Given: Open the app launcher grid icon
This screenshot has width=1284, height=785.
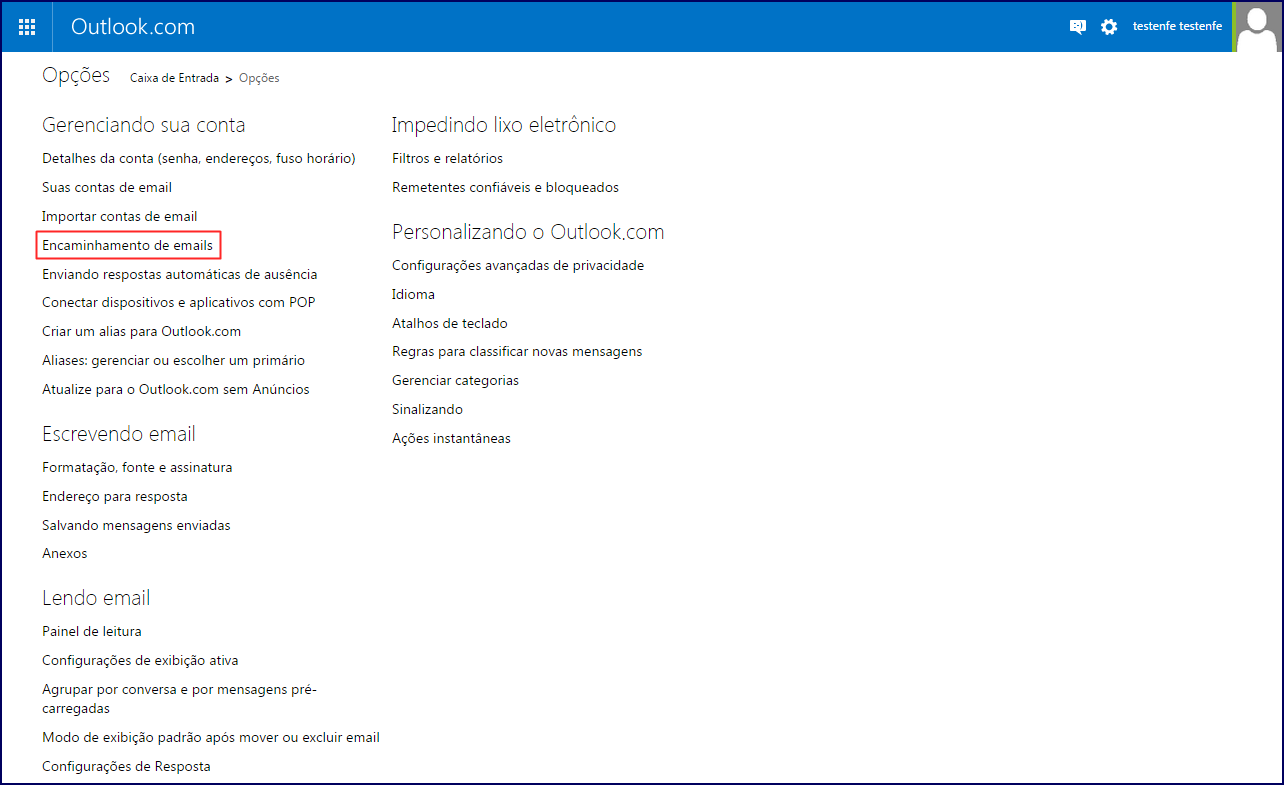Looking at the screenshot, I should pos(27,27).
